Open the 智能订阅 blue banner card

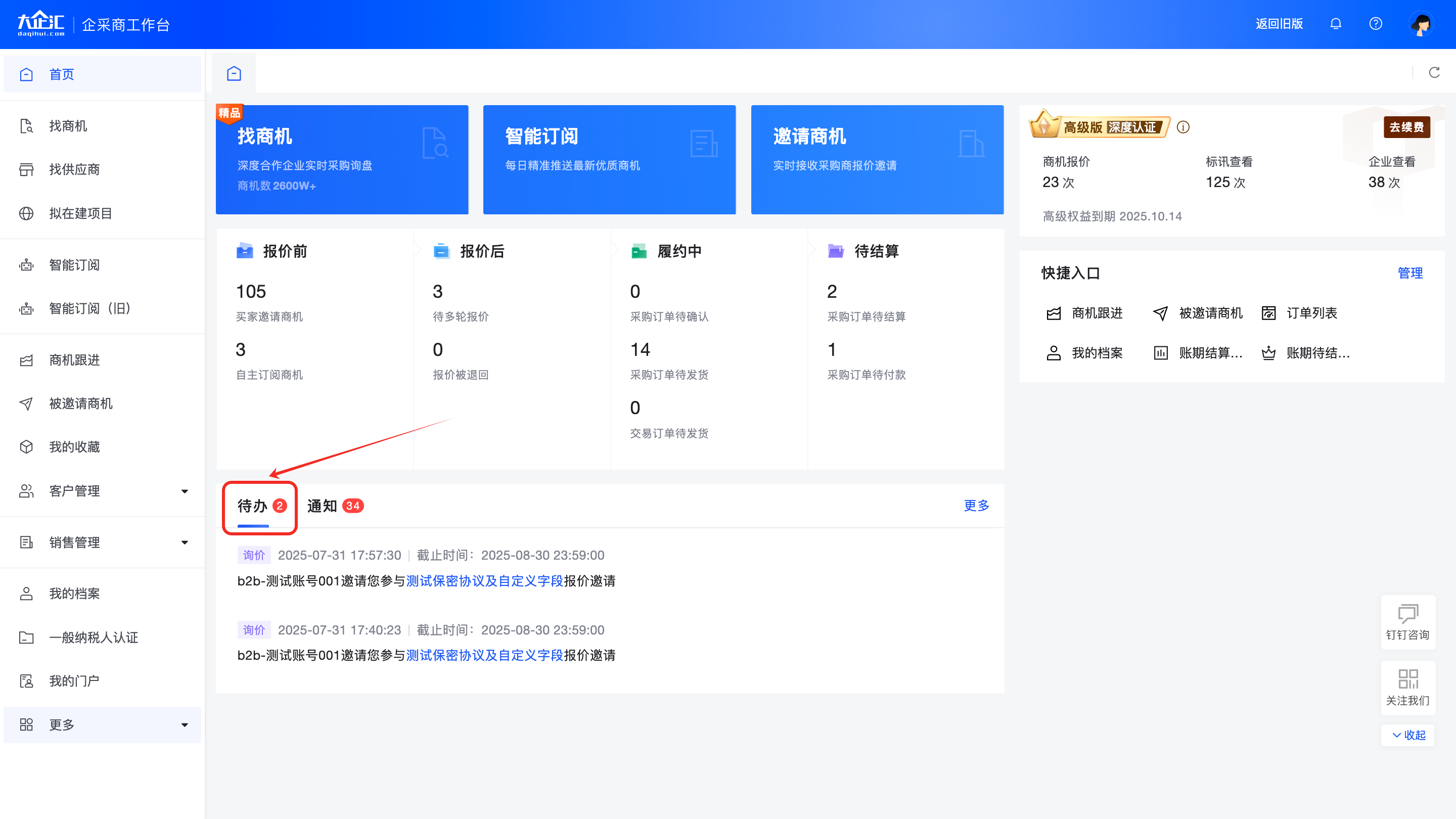point(609,159)
